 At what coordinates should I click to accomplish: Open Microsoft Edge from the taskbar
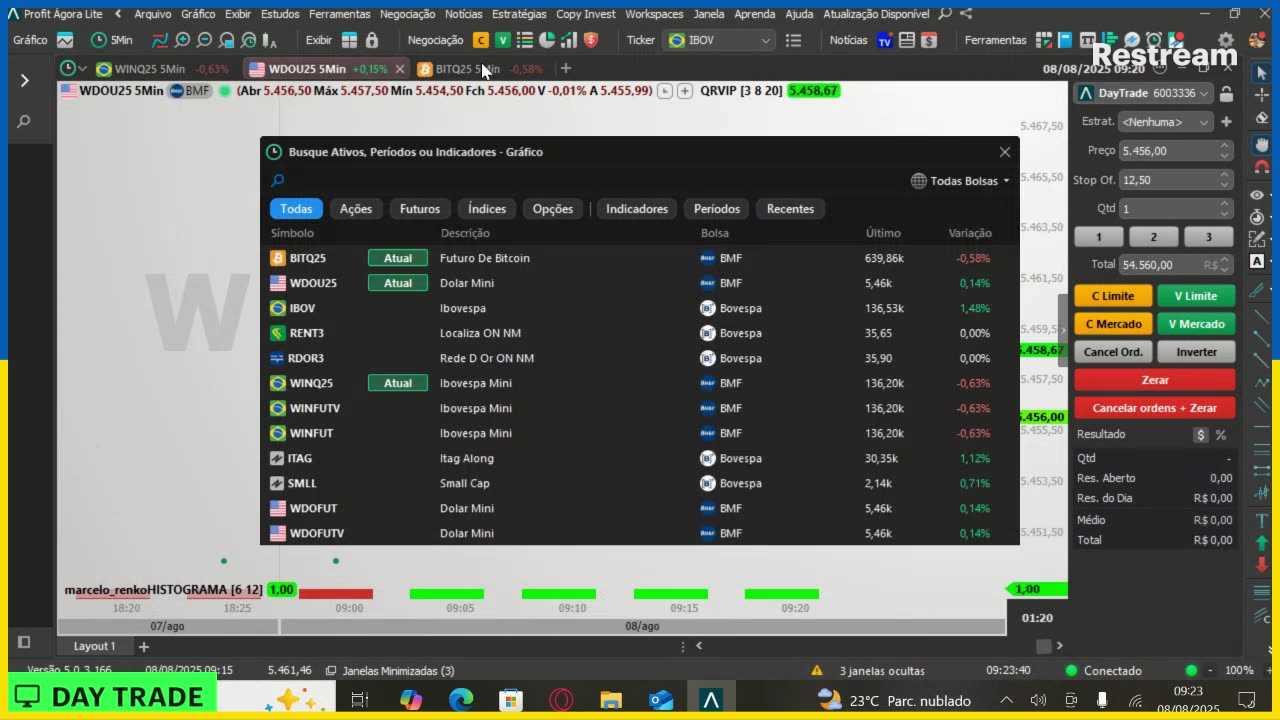pos(461,700)
